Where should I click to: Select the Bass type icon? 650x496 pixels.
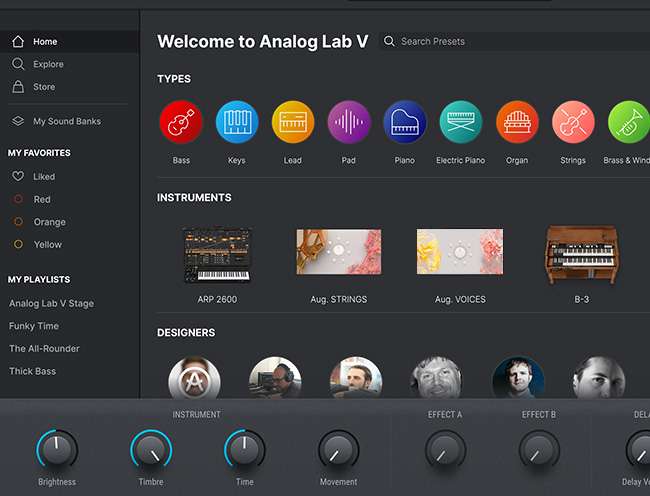tap(181, 122)
